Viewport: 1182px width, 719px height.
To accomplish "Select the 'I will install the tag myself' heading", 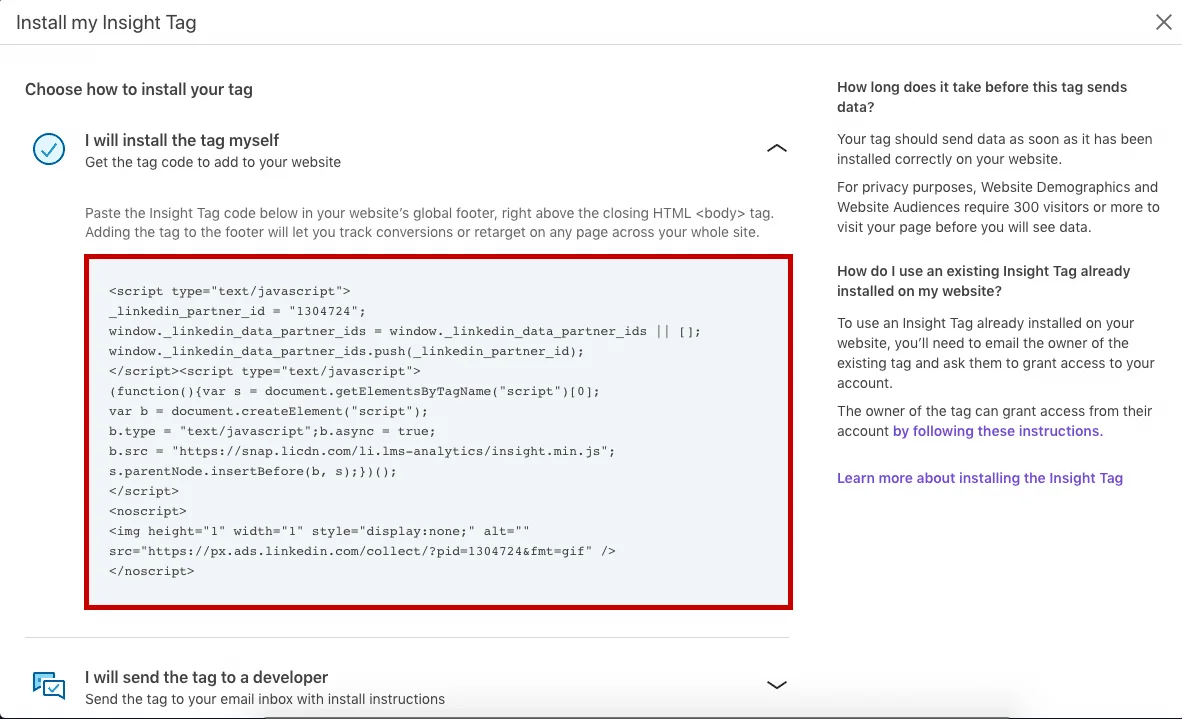I will coord(182,140).
